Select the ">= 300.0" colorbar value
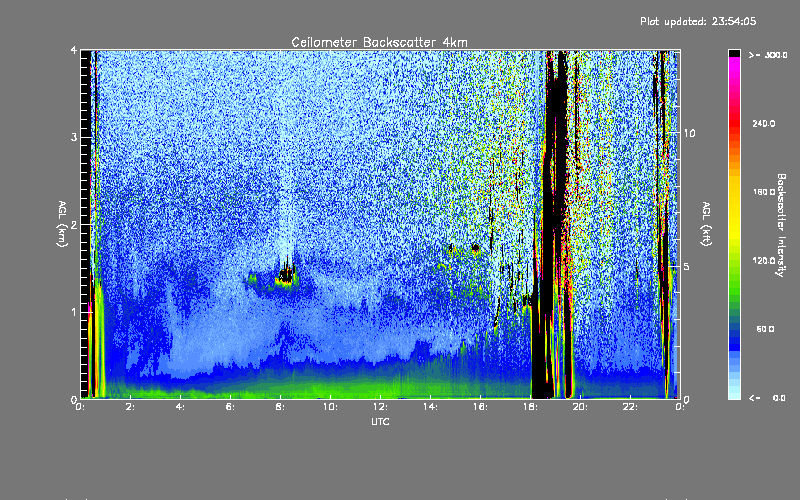The height and width of the screenshot is (500, 800). (x=768, y=55)
